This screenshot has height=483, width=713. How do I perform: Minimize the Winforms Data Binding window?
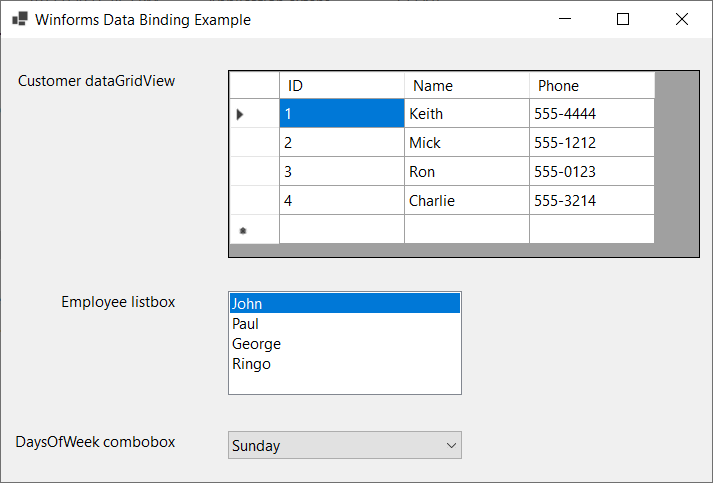point(565,19)
